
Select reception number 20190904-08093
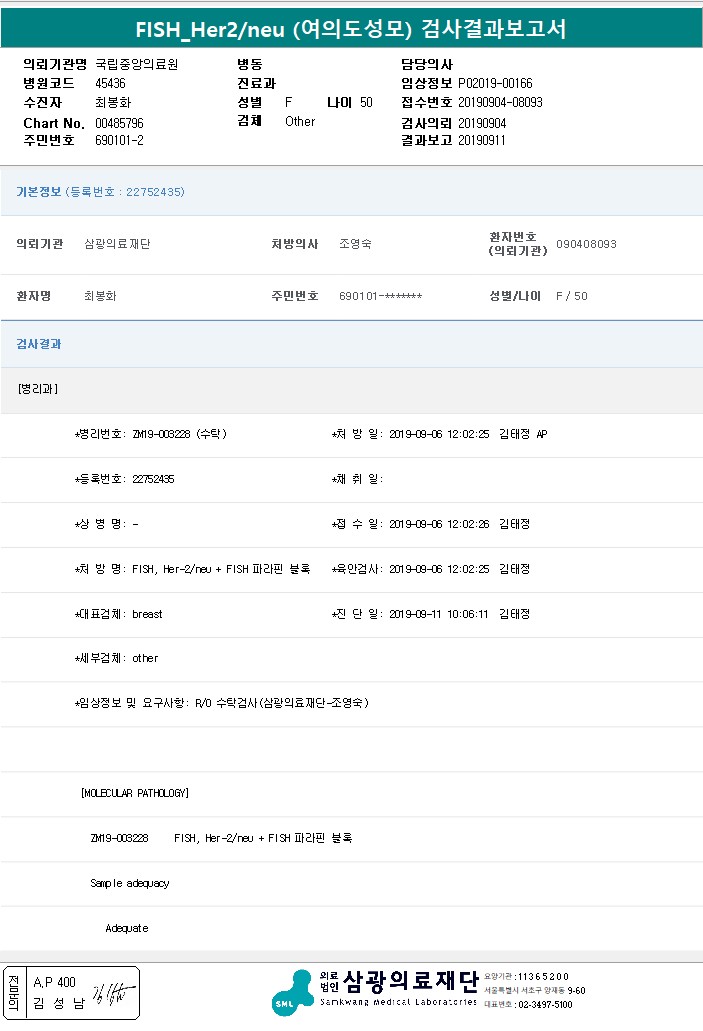500,103
